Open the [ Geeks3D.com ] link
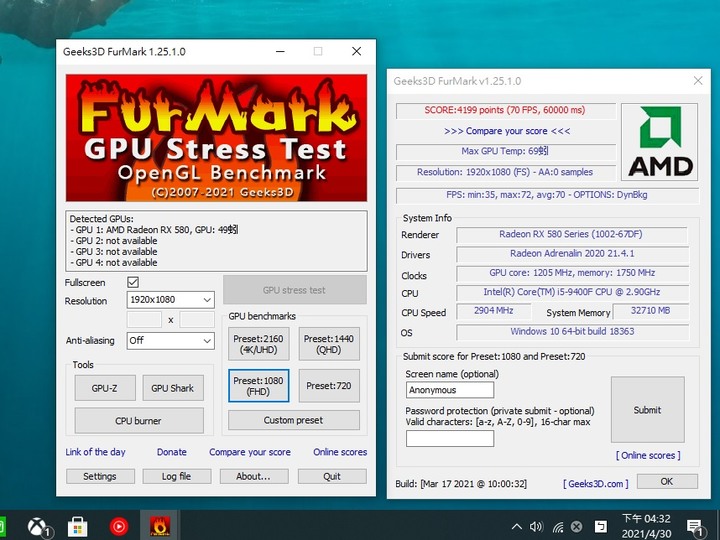This screenshot has height=540, width=720. pos(596,484)
